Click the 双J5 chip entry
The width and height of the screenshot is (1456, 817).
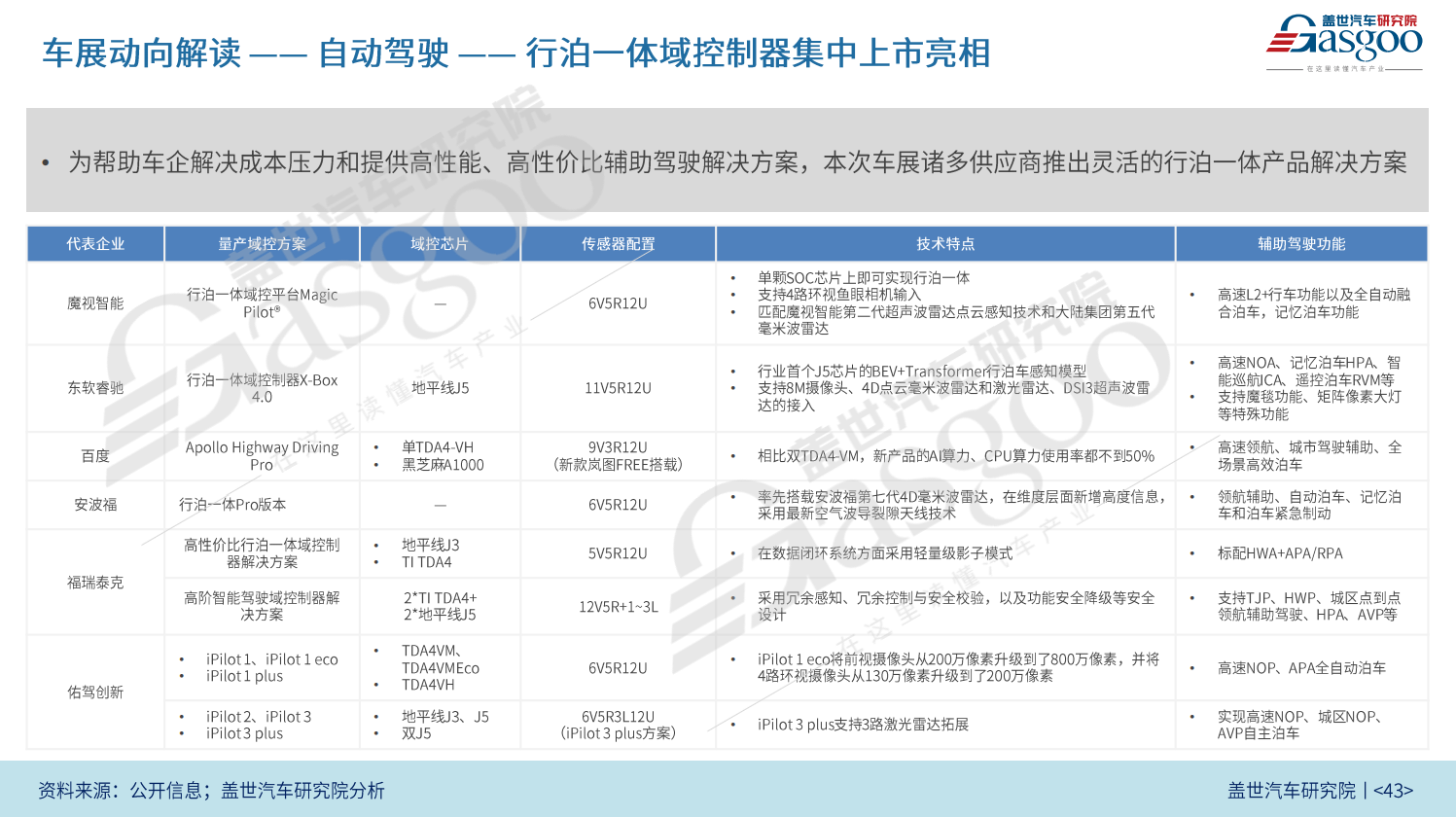[416, 733]
